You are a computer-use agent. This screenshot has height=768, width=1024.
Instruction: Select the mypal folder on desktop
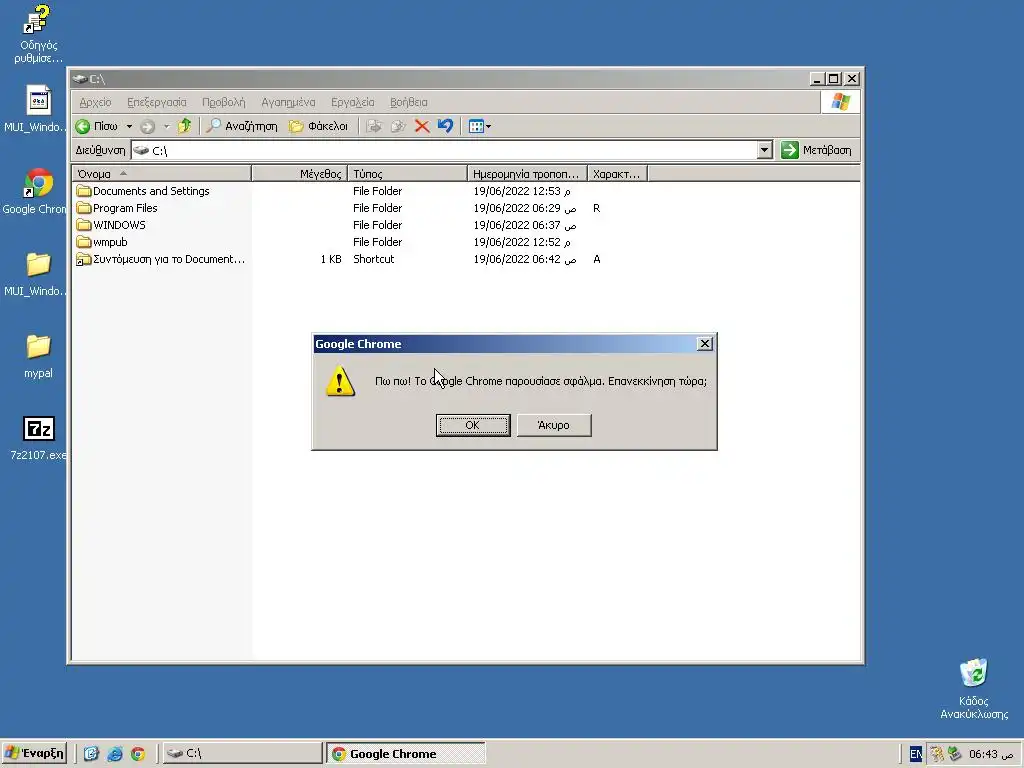pos(38,356)
